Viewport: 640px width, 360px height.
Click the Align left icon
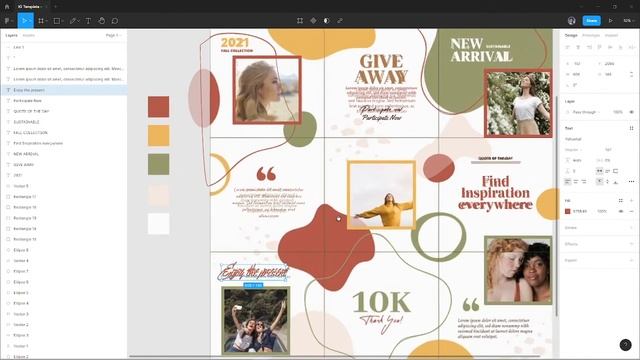568,47
